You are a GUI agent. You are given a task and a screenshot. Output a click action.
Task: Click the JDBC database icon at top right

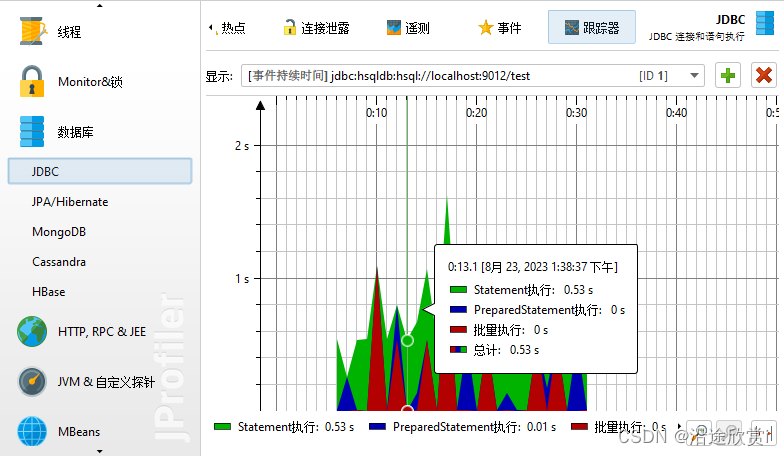coord(764,24)
